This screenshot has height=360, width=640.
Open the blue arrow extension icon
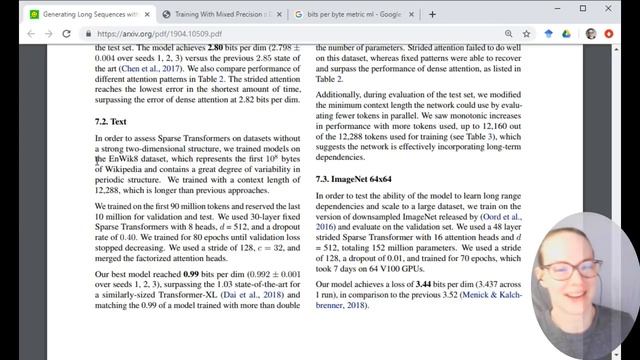[549, 34]
